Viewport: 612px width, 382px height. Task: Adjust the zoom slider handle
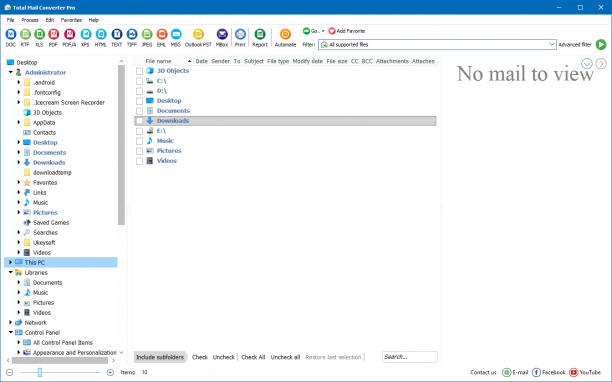pyautogui.click(x=39, y=373)
